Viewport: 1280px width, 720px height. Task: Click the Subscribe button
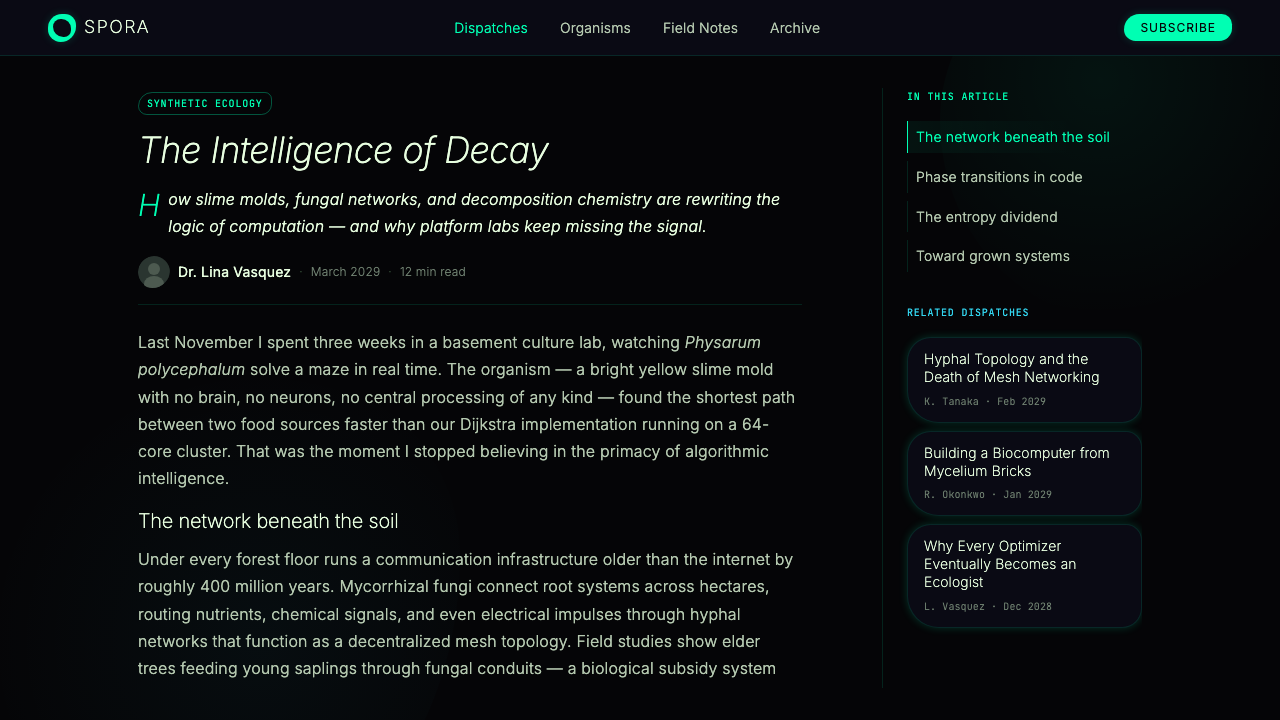1178,28
